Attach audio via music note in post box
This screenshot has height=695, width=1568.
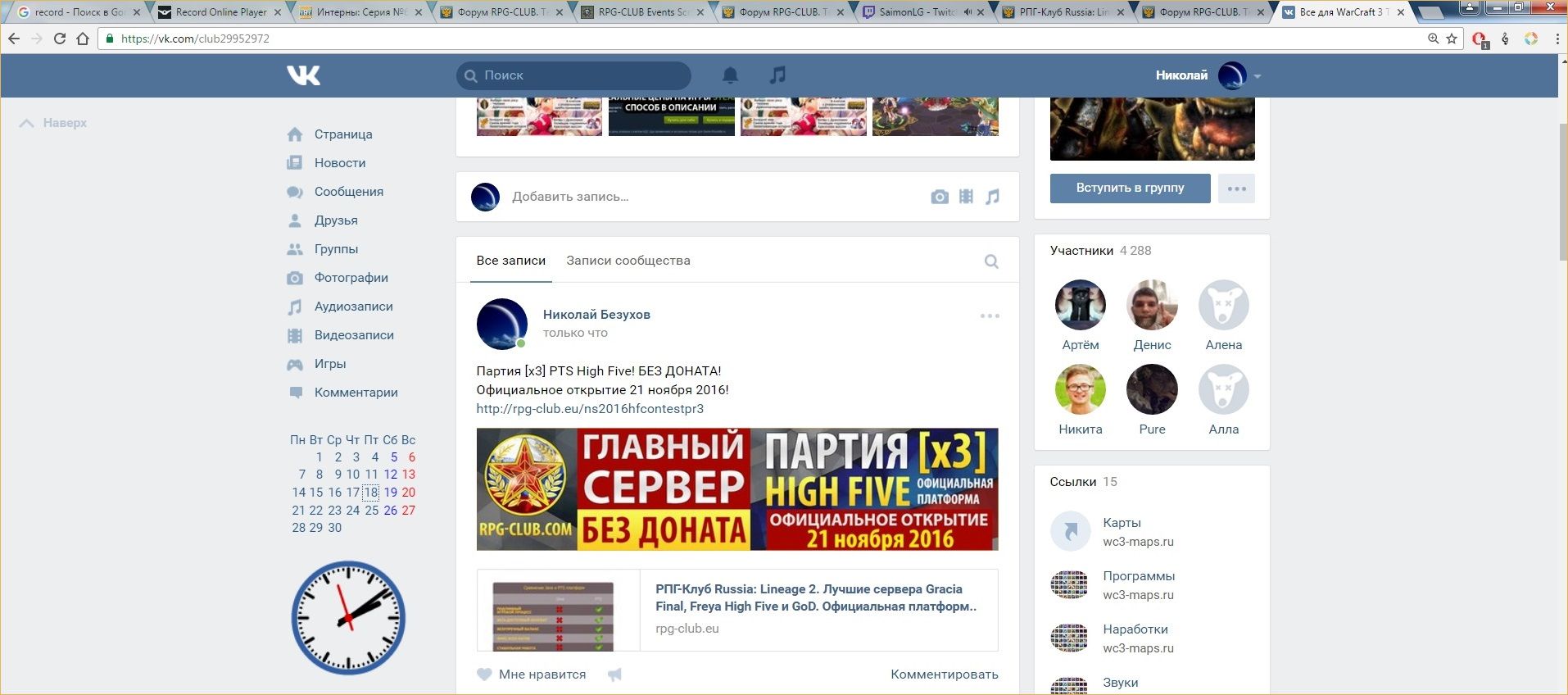(x=992, y=197)
